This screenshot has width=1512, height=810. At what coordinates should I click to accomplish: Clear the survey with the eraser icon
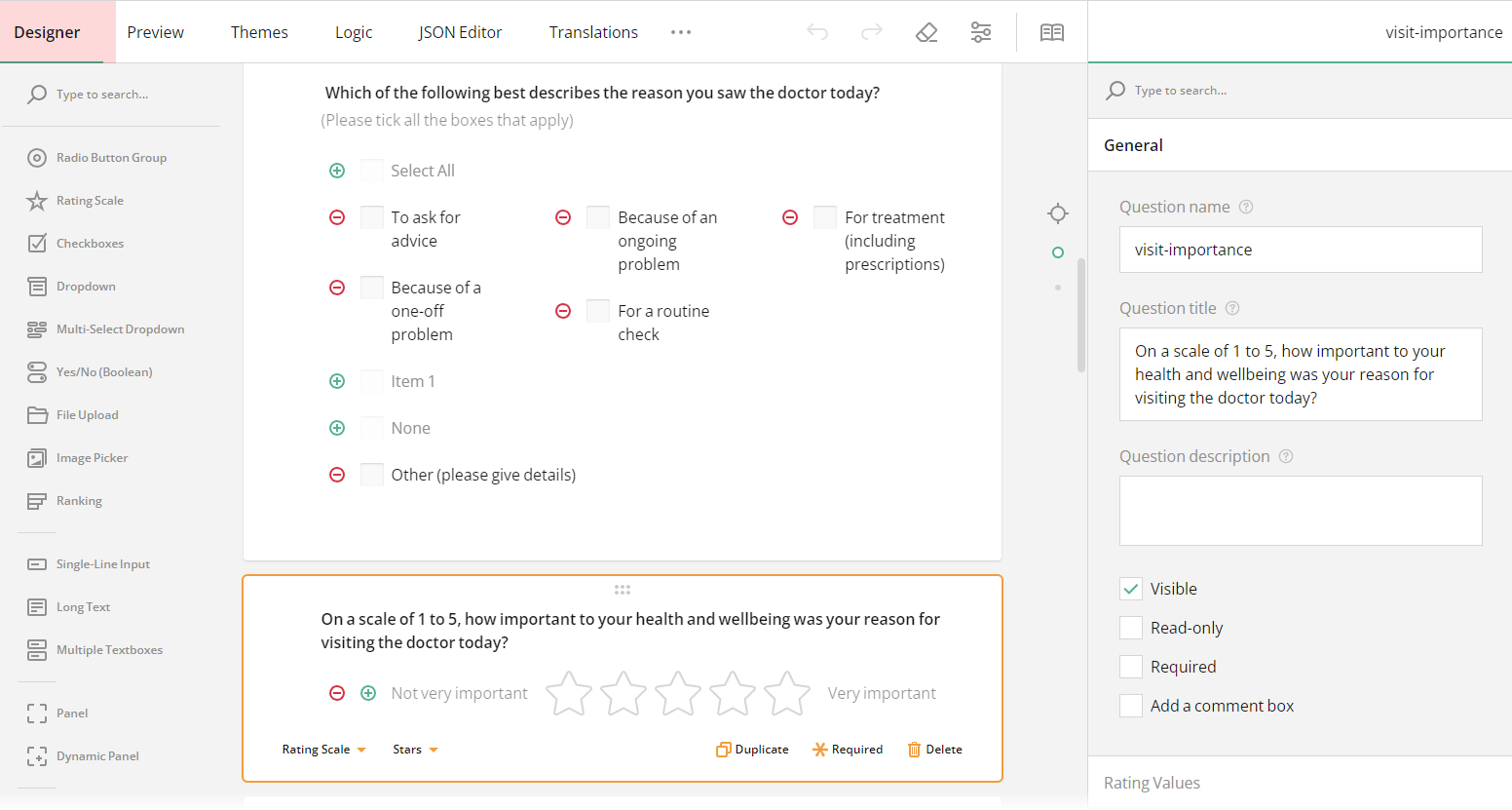[926, 31]
